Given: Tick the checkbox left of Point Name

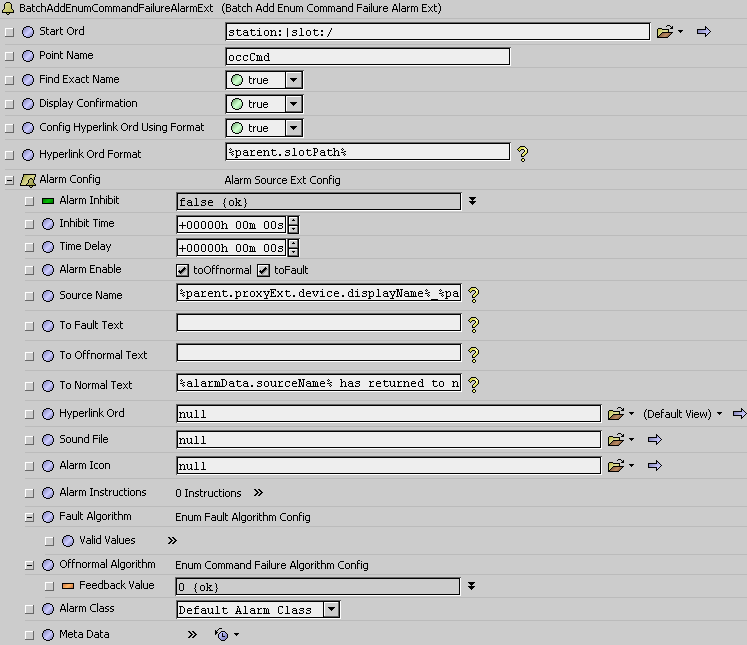Looking at the screenshot, I should point(10,56).
